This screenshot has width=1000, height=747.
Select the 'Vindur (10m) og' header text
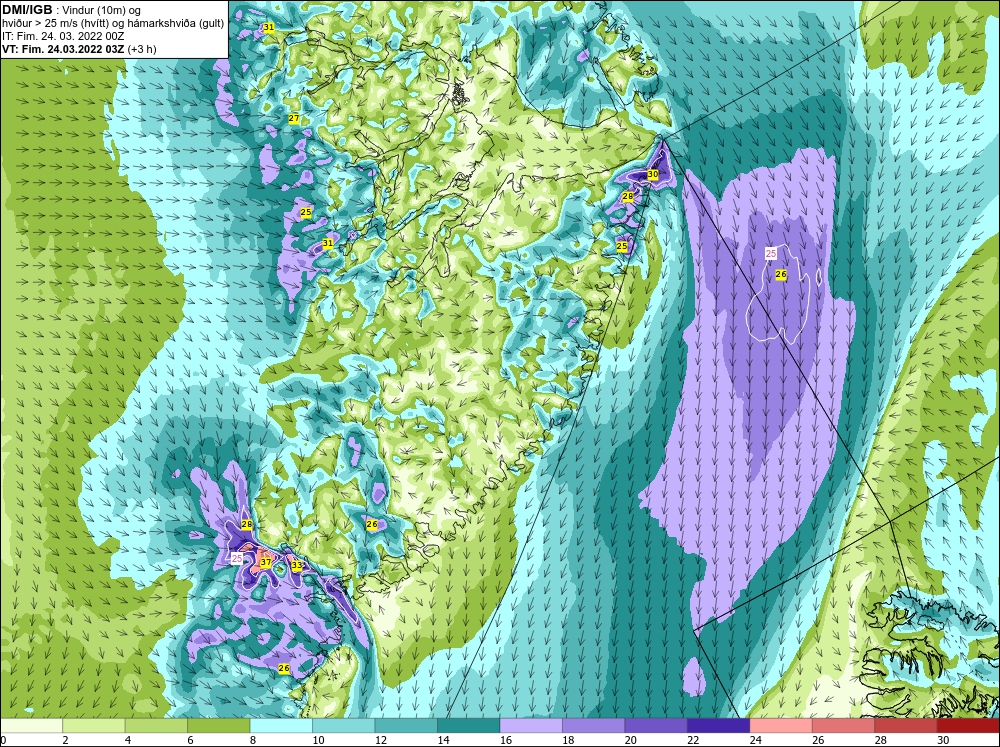point(103,11)
